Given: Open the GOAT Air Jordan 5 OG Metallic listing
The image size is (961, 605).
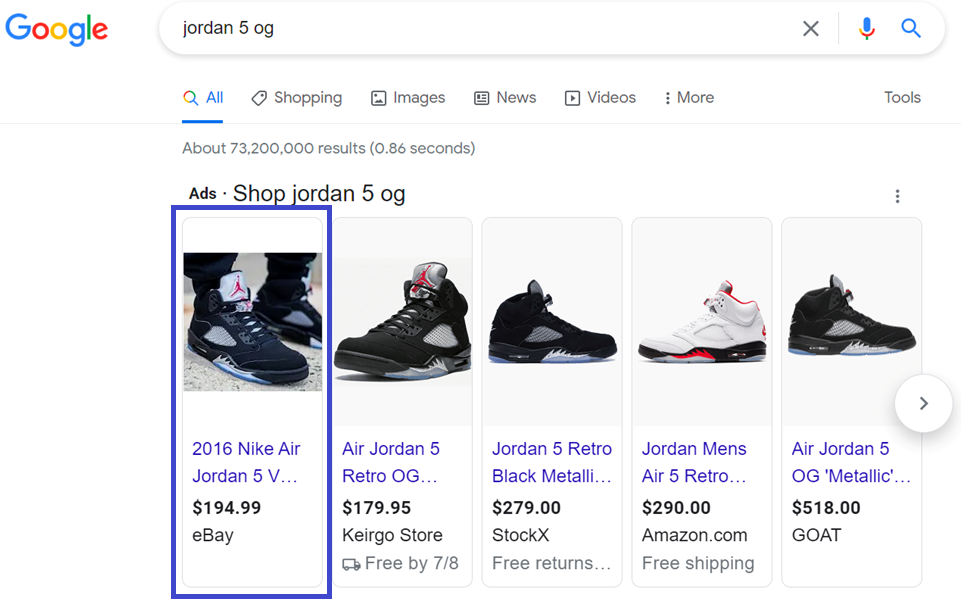Looking at the screenshot, I should point(849,462).
